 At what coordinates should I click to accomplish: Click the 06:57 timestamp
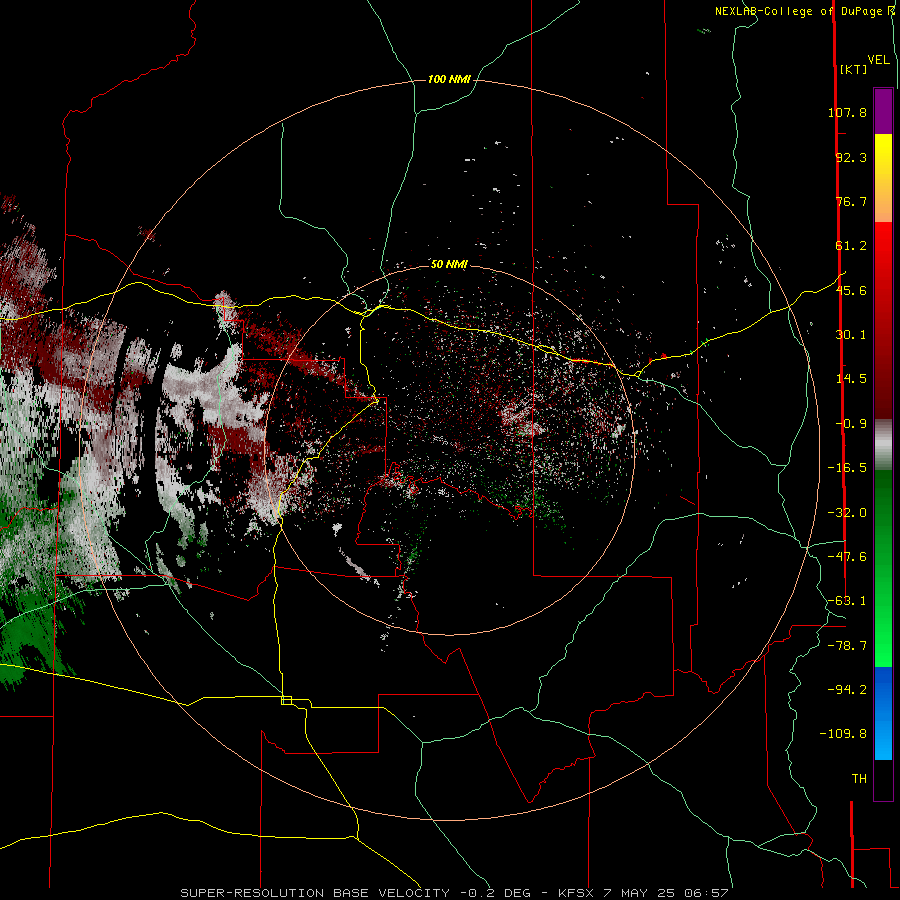(x=709, y=893)
